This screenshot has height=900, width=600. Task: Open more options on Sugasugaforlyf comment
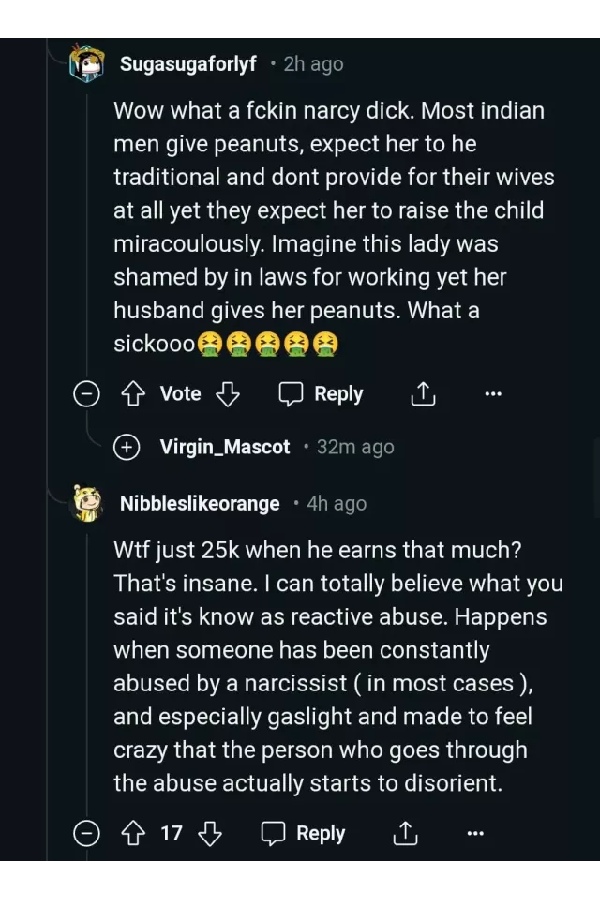point(493,394)
